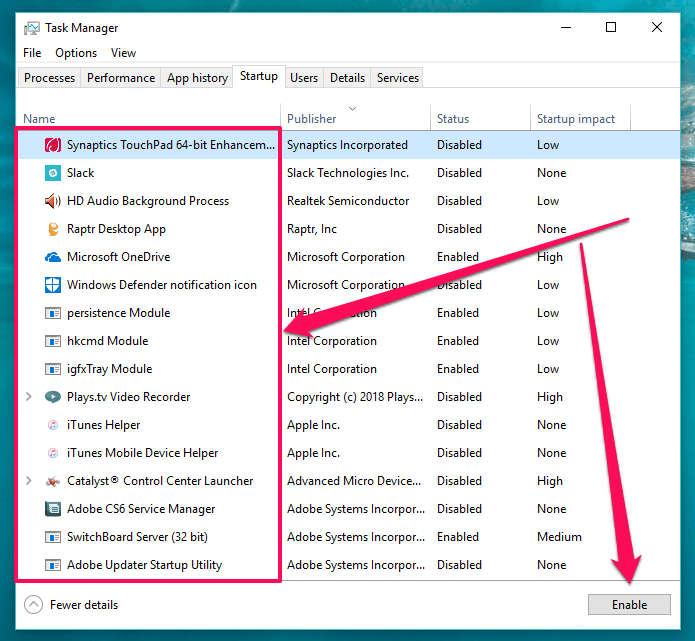Select the Startup tab
The height and width of the screenshot is (641, 695).
tap(259, 76)
